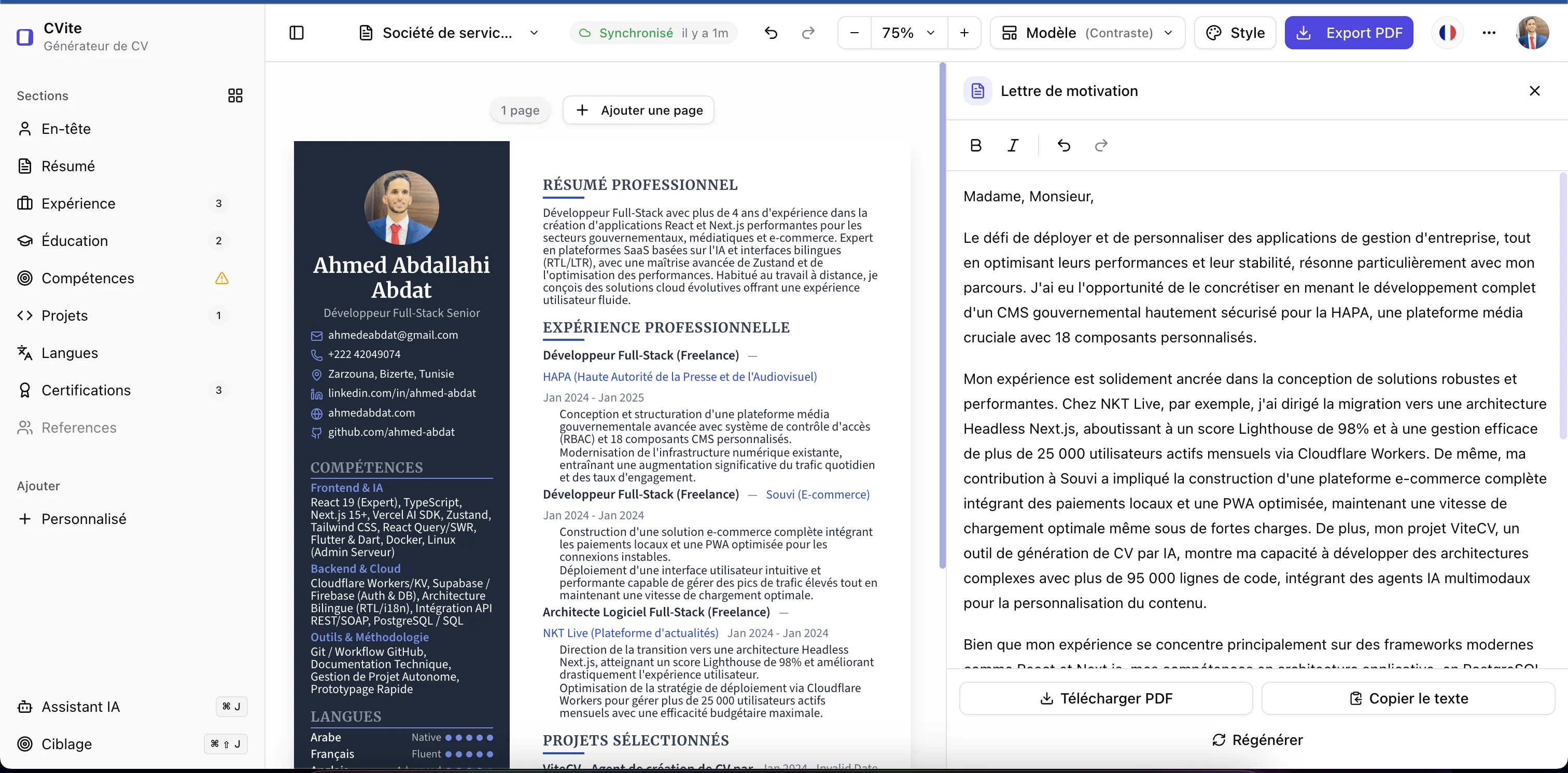Image resolution: width=1568 pixels, height=773 pixels.
Task: Collapse the sidebar with the panel toggle
Action: [297, 33]
